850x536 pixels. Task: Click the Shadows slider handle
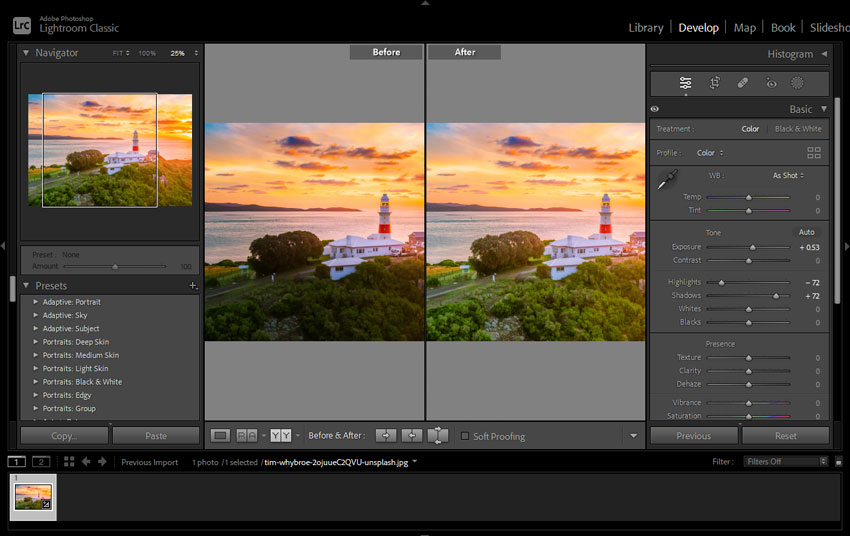776,296
